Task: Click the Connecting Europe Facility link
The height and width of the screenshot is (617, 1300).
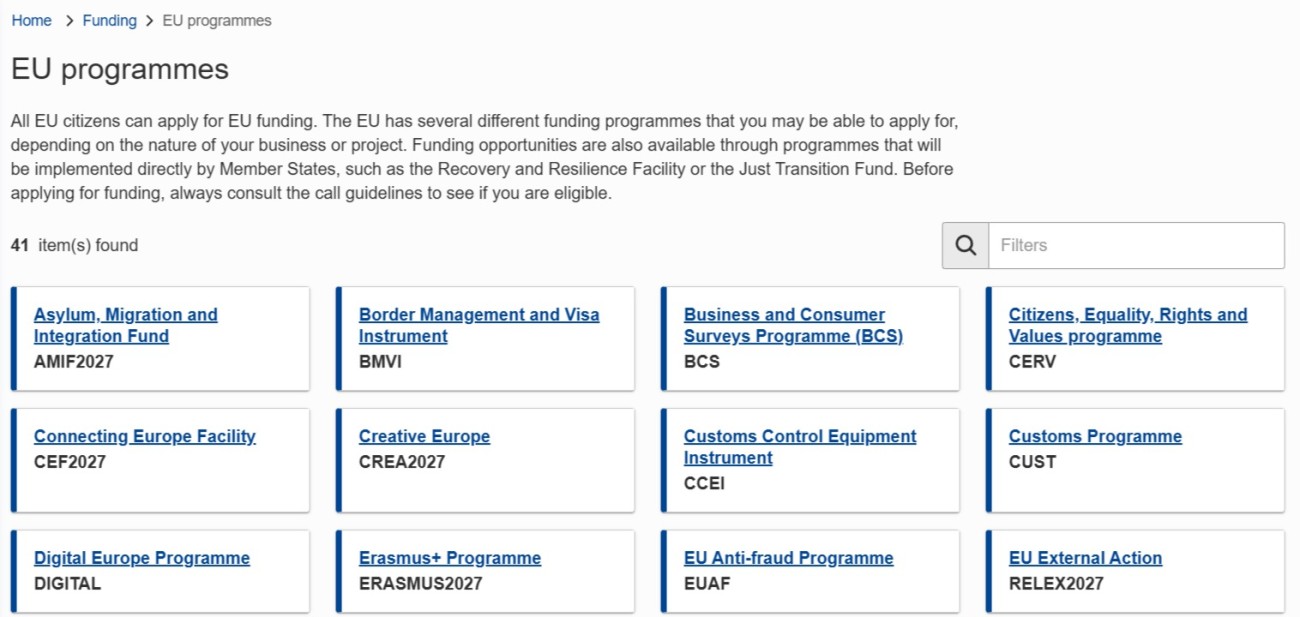Action: (145, 436)
